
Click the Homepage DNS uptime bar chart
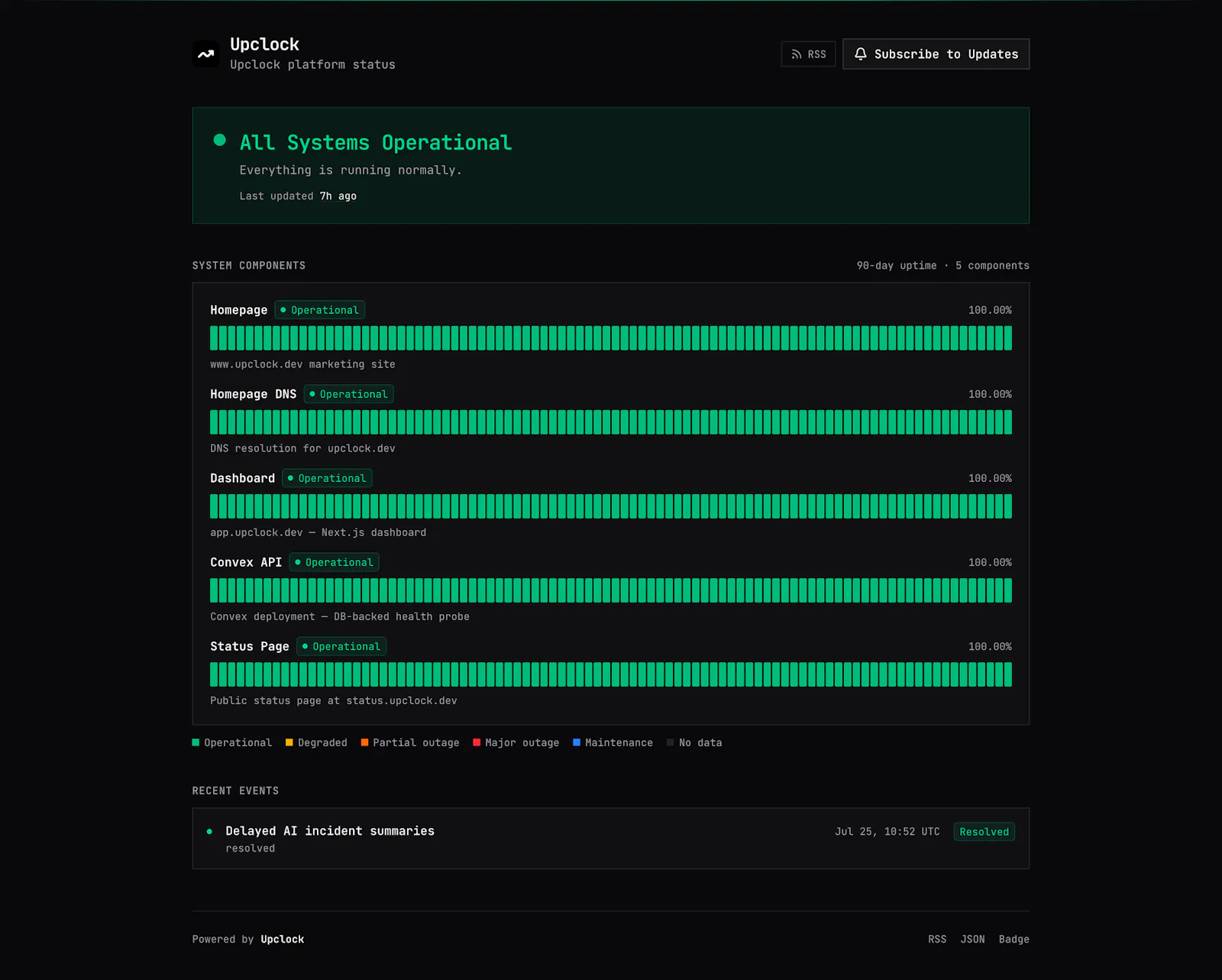tap(611, 422)
